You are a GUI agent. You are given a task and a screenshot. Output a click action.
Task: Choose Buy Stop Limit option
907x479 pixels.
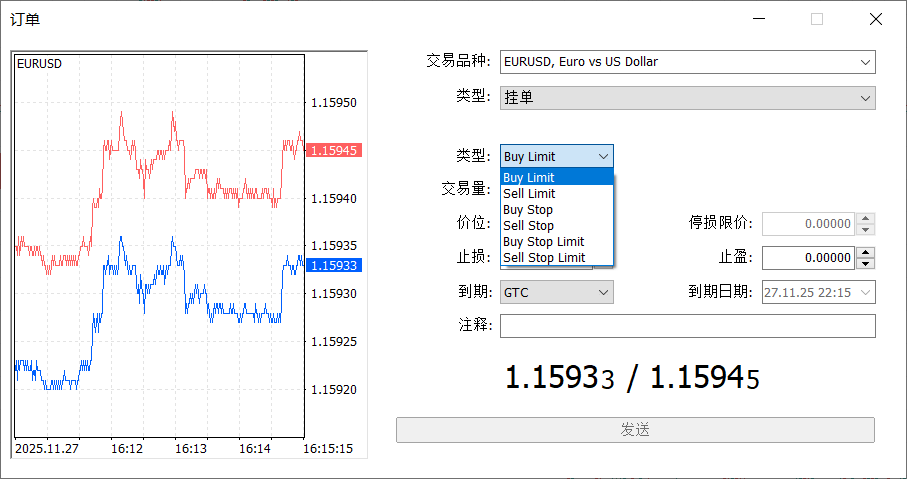556,242
